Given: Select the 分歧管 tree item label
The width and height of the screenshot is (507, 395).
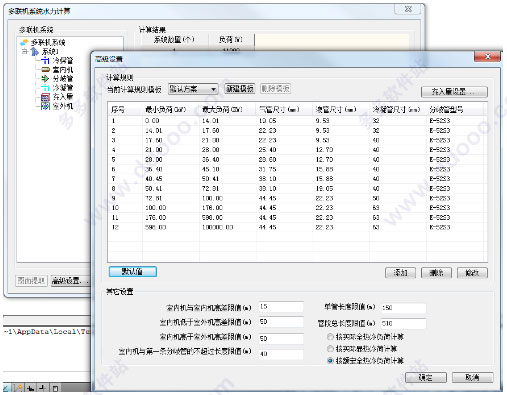Looking at the screenshot, I should tap(63, 79).
